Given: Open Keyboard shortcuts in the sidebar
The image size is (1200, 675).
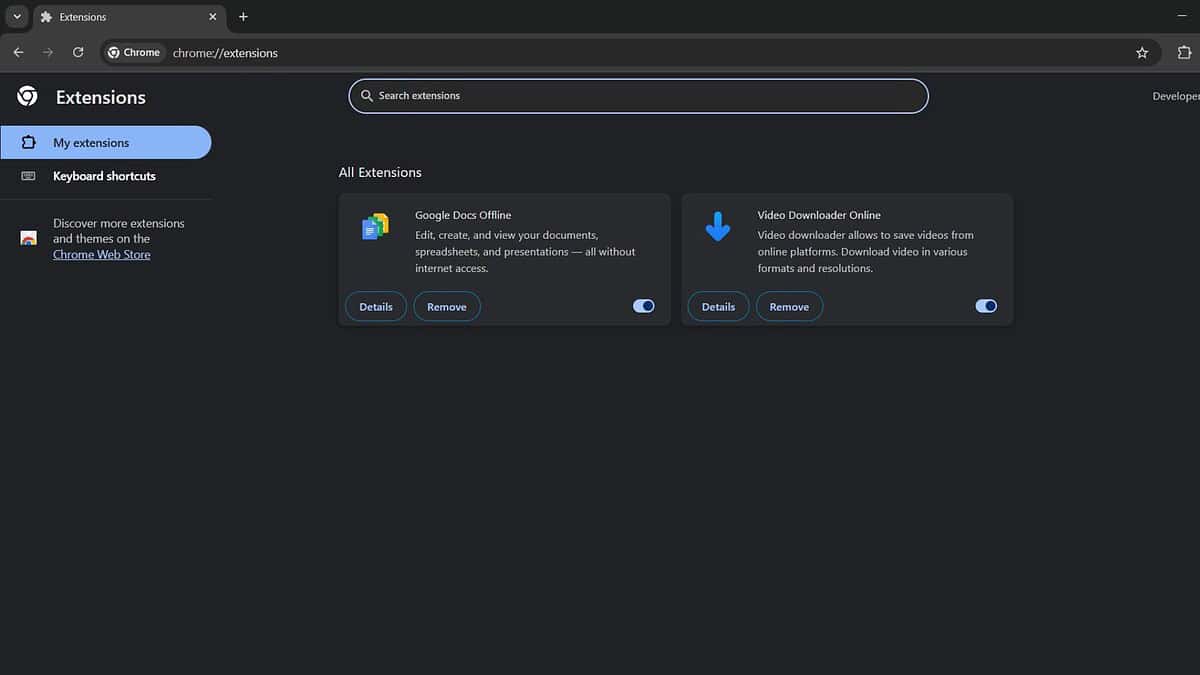Looking at the screenshot, I should pyautogui.click(x=104, y=176).
